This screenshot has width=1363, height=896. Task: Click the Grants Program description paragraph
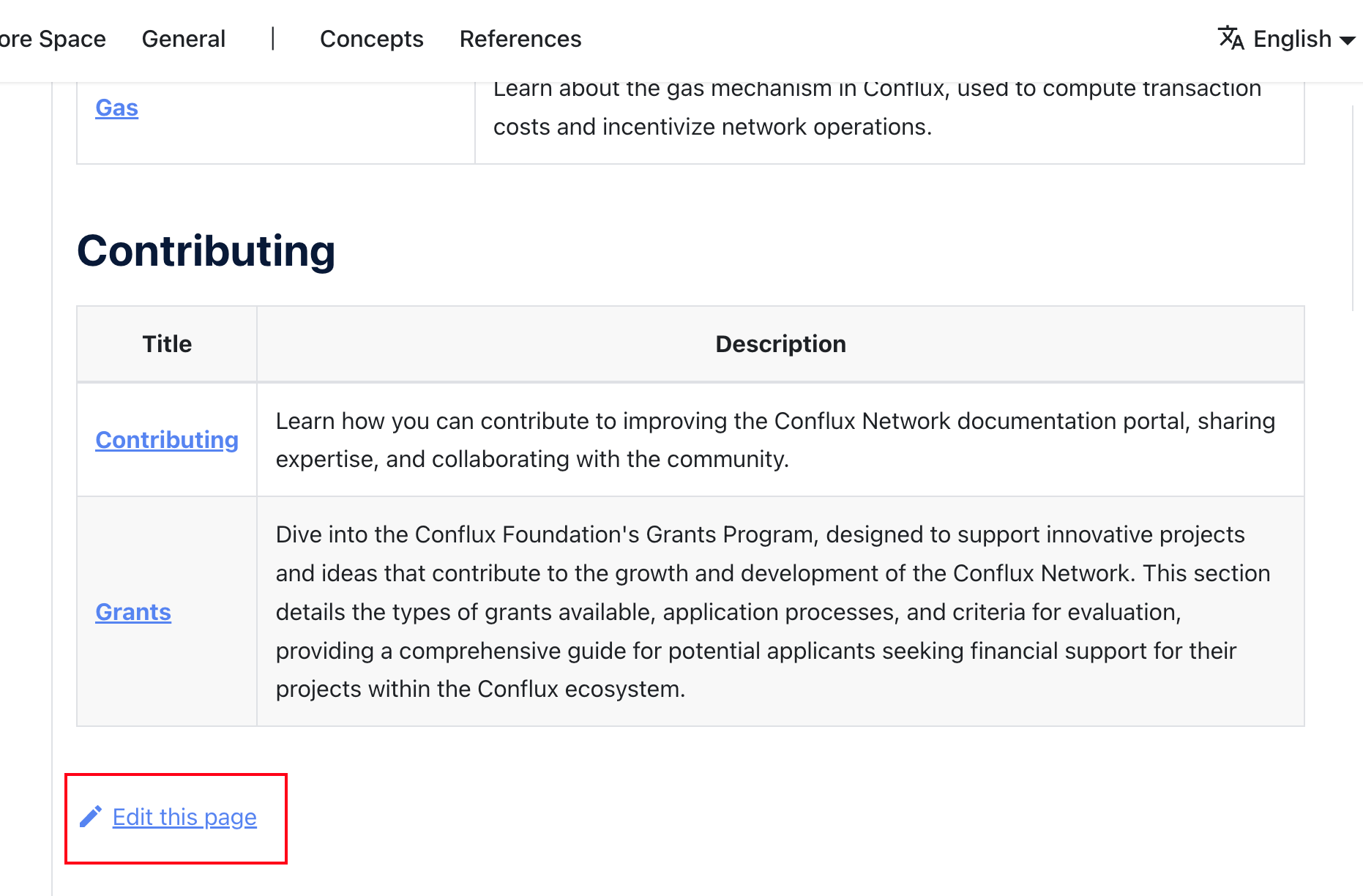point(772,612)
